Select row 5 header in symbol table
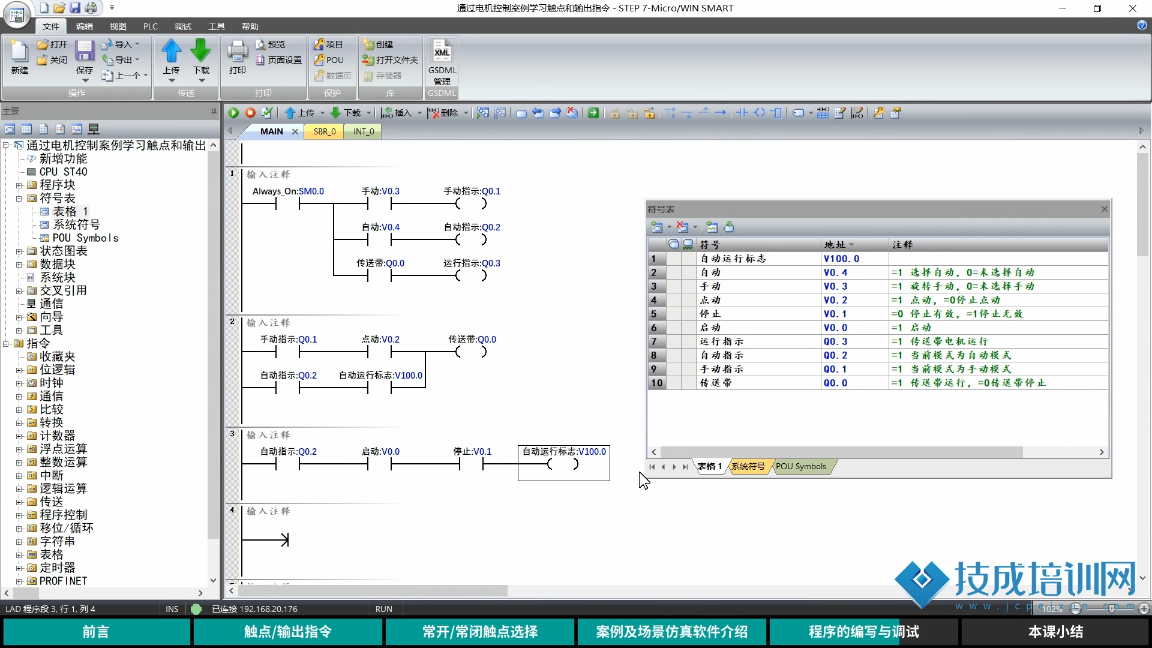 pos(656,314)
